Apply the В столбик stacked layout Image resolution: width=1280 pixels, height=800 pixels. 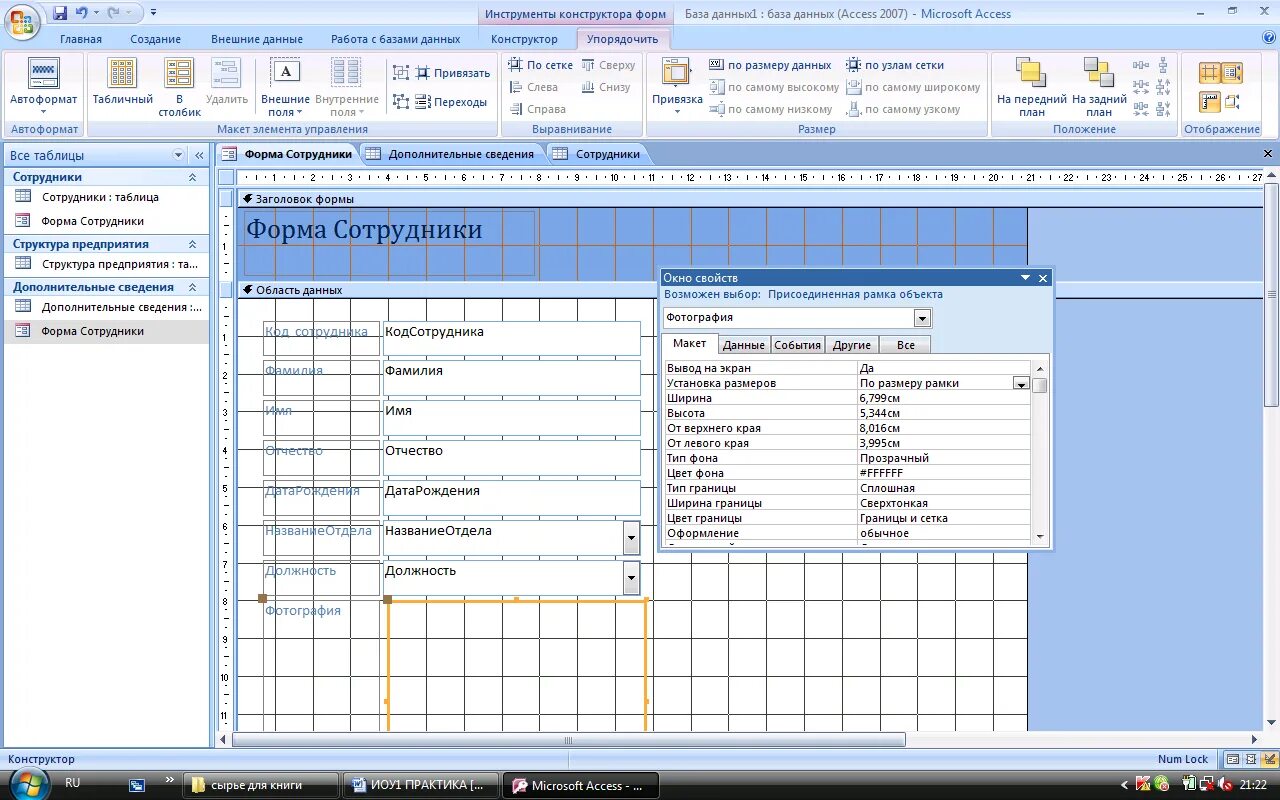[179, 86]
